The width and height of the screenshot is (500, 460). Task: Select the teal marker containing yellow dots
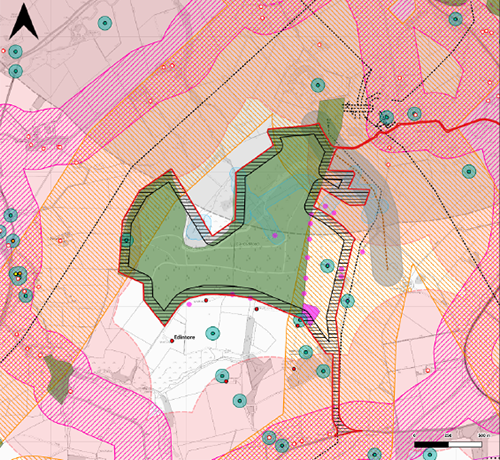point(18,274)
